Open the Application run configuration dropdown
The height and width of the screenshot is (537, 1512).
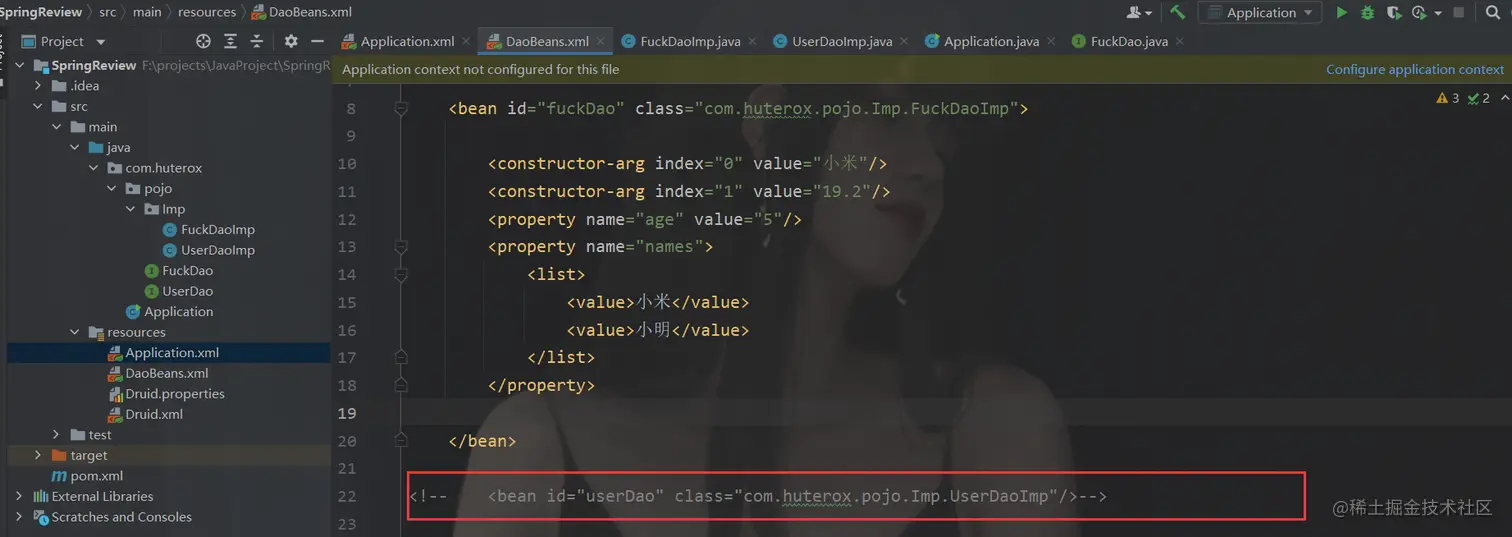pos(1260,12)
